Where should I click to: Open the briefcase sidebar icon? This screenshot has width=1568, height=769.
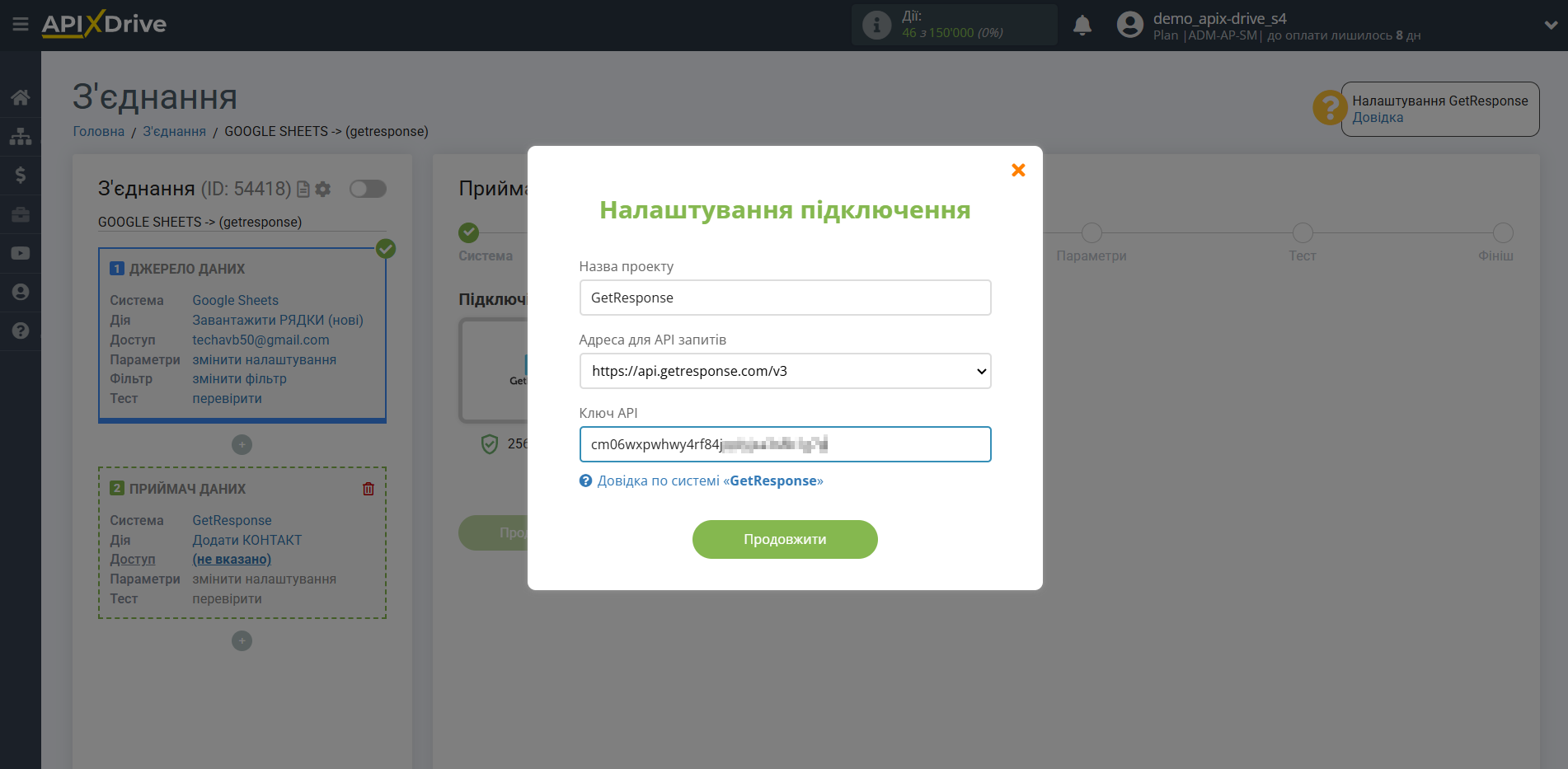(21, 214)
